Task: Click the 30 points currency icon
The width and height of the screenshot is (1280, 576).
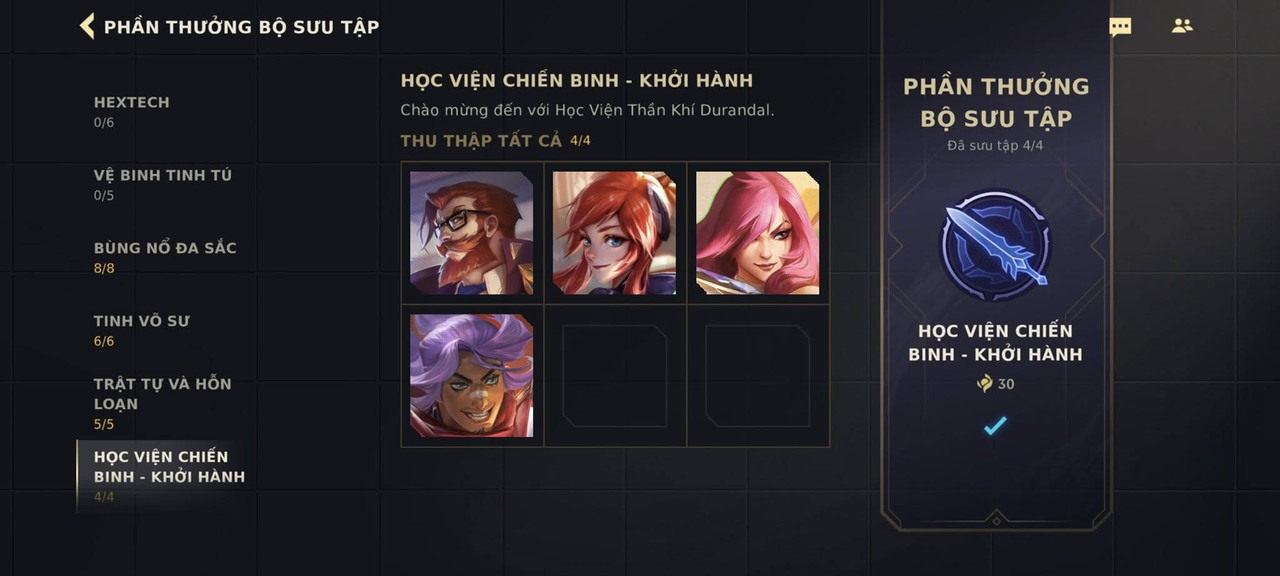Action: click(985, 384)
